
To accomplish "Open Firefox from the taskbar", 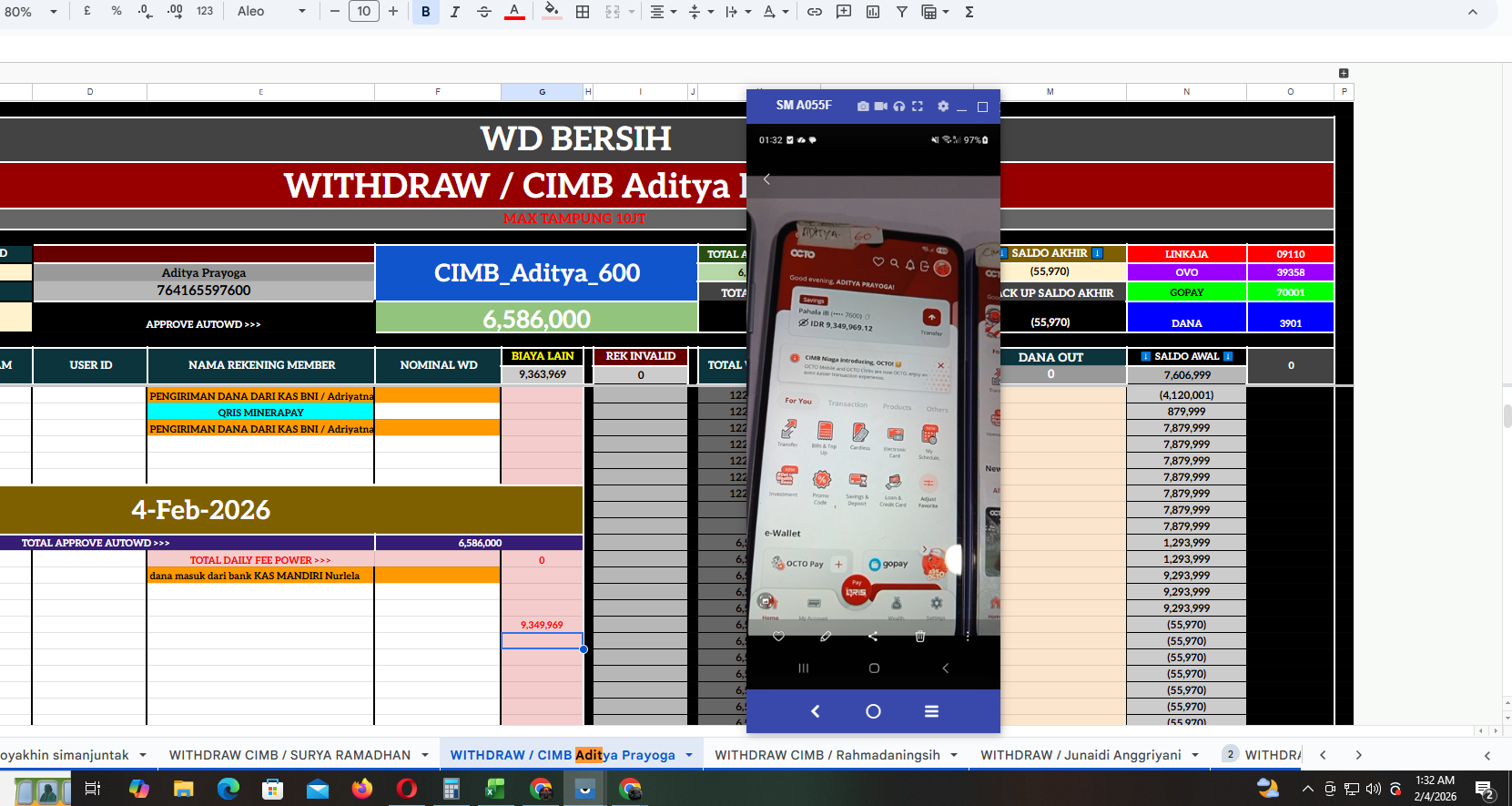I will point(362,789).
